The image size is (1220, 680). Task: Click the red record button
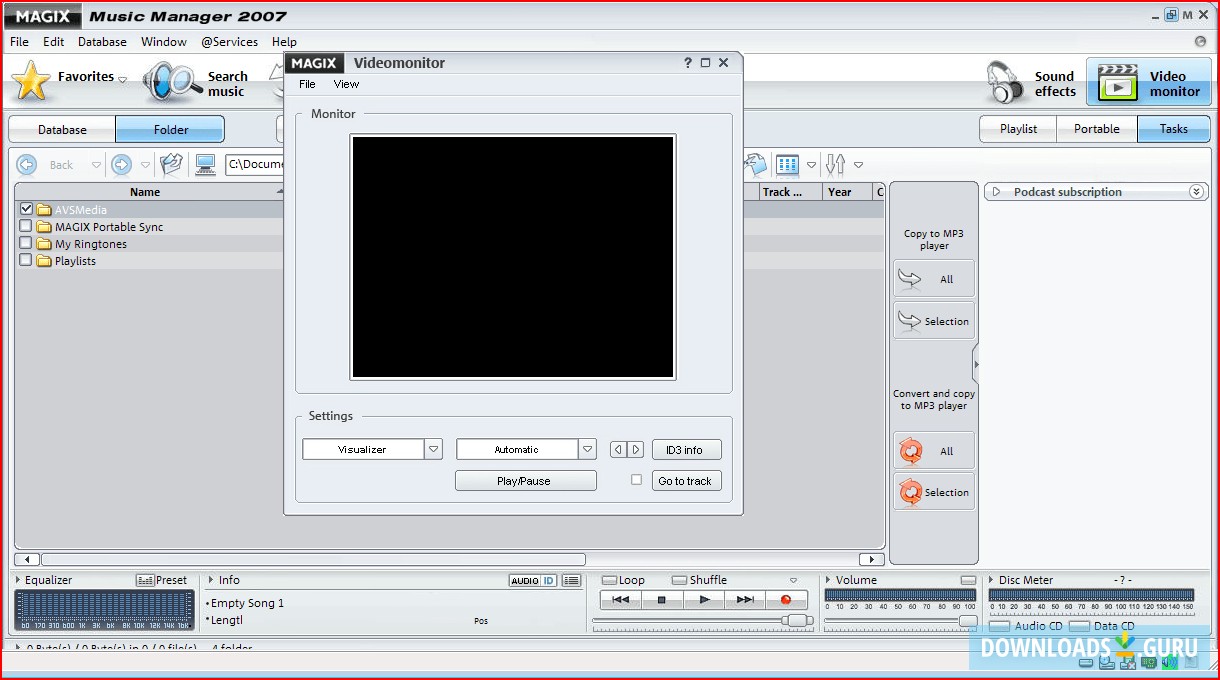[x=787, y=599]
